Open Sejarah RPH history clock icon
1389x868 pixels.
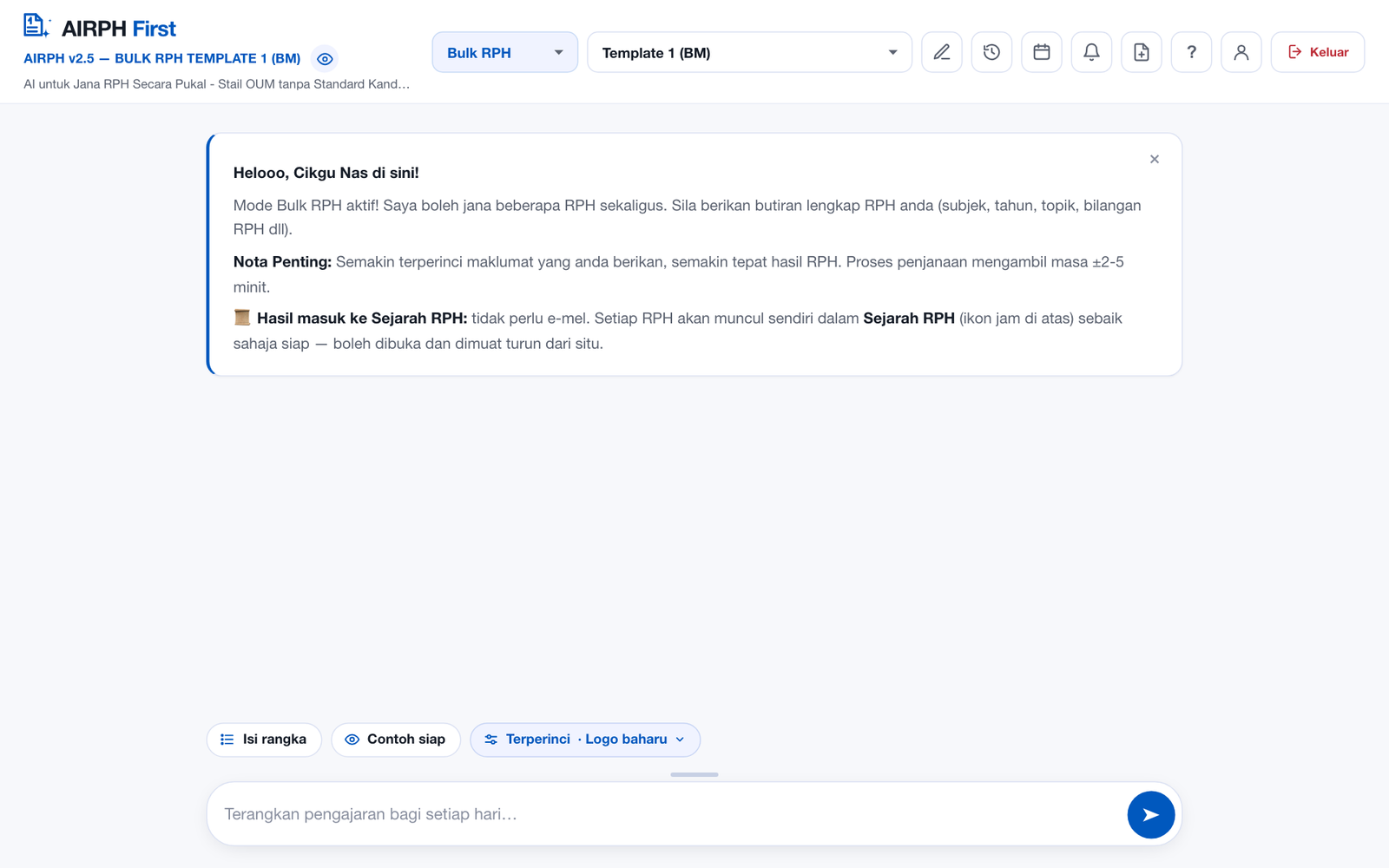point(991,52)
